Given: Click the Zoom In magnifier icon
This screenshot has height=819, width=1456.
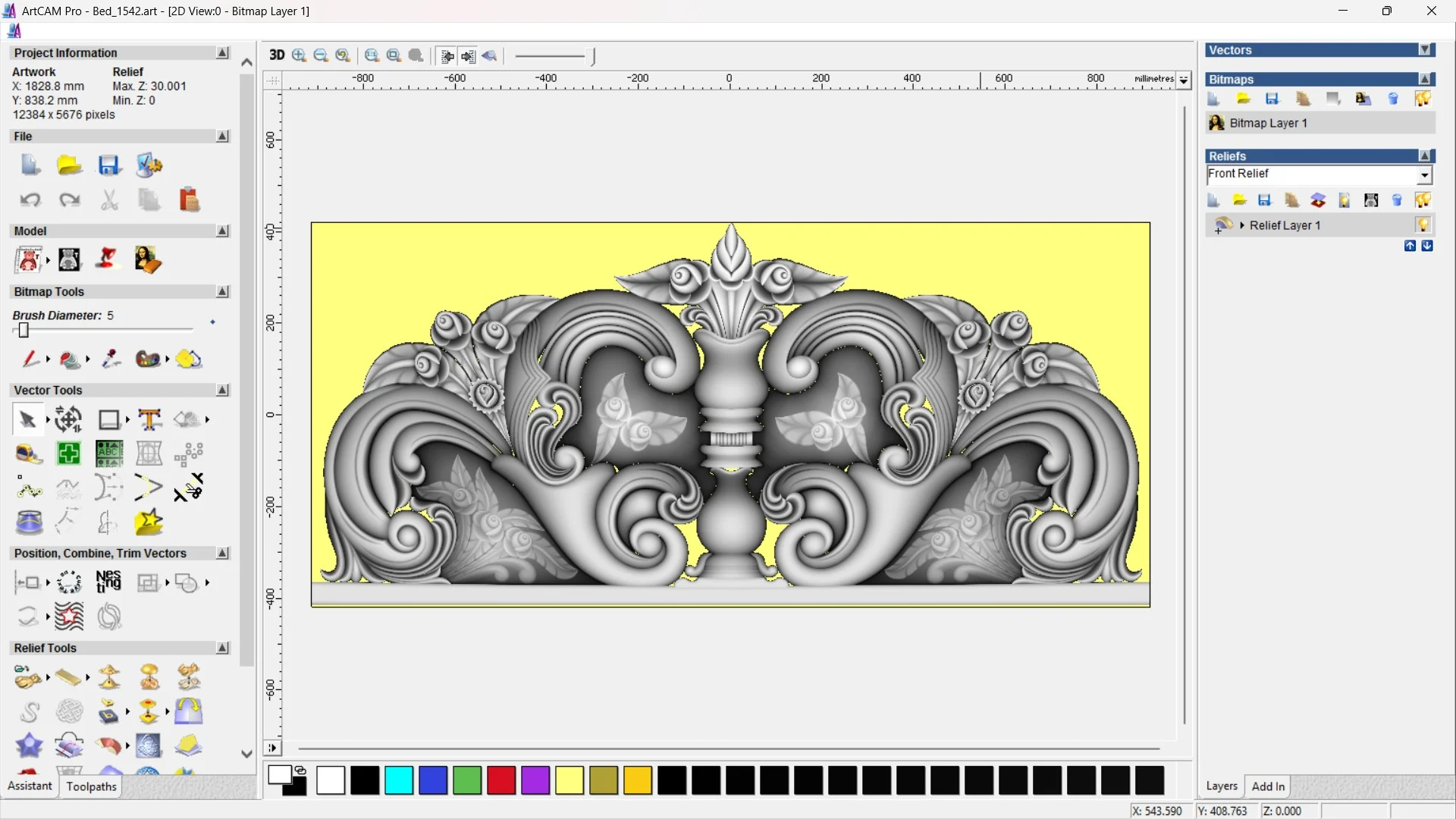Looking at the screenshot, I should (x=299, y=55).
